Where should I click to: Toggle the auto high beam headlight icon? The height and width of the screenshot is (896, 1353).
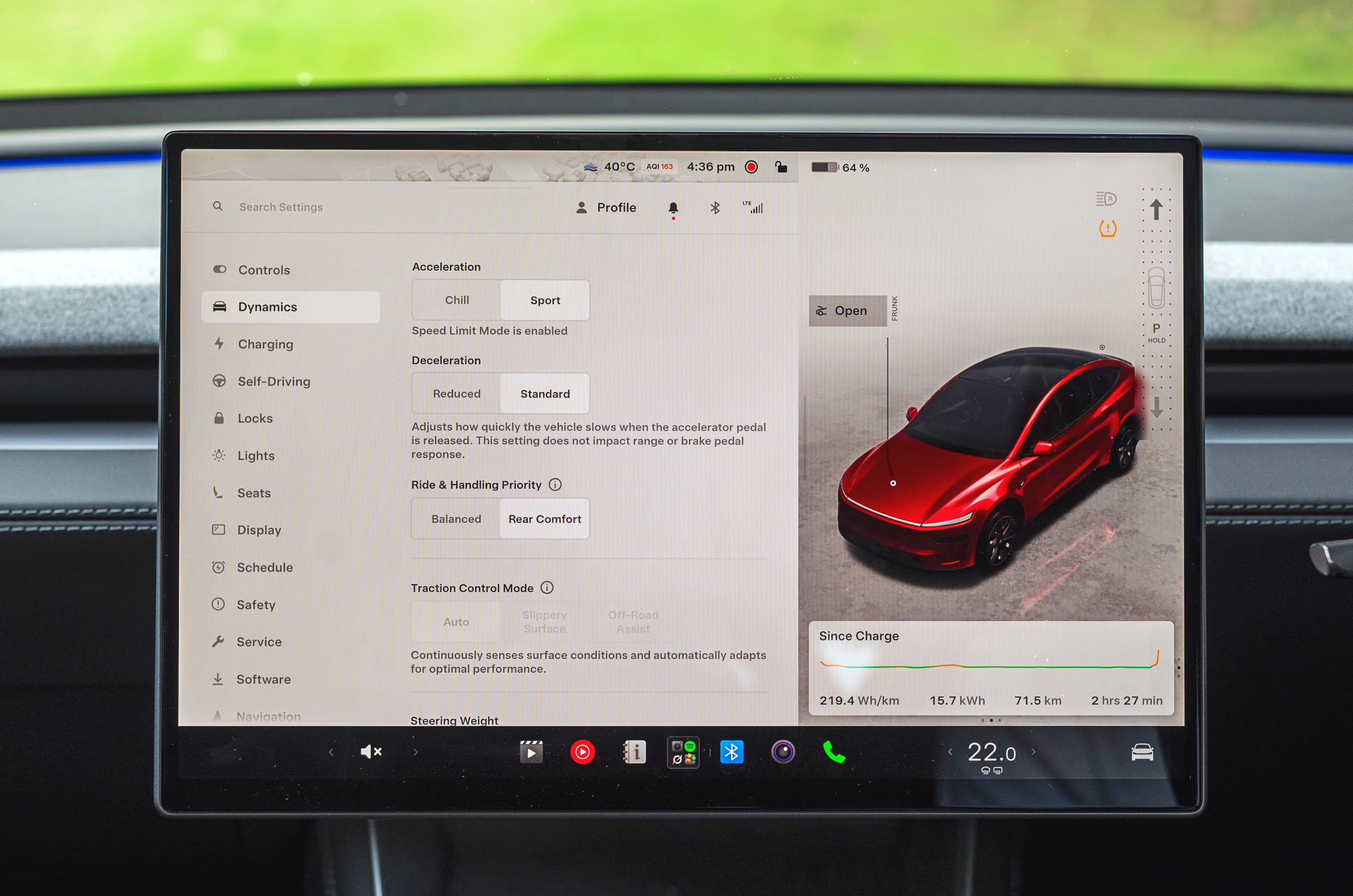pos(1106,199)
